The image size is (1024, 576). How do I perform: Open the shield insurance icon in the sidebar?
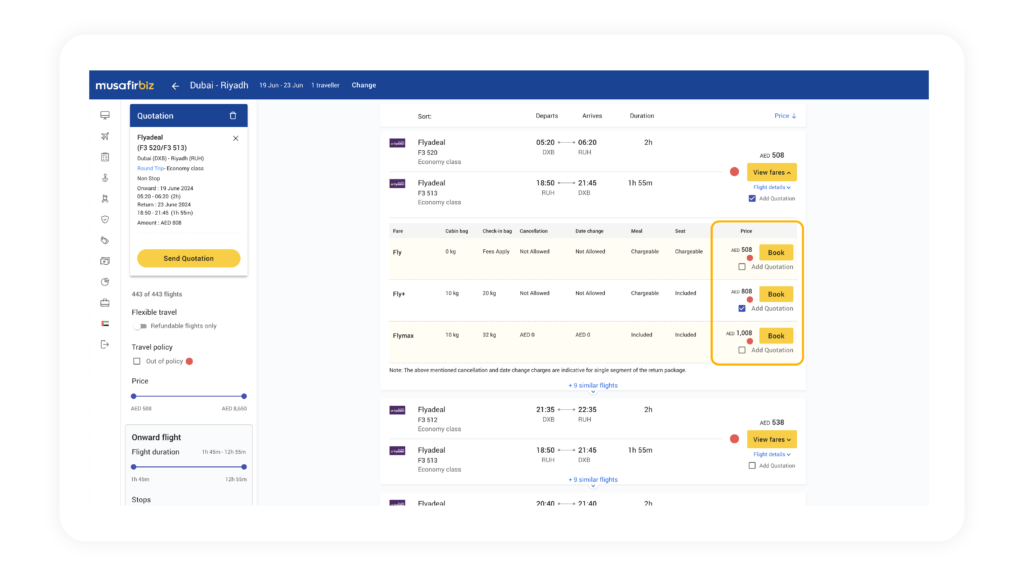point(104,219)
